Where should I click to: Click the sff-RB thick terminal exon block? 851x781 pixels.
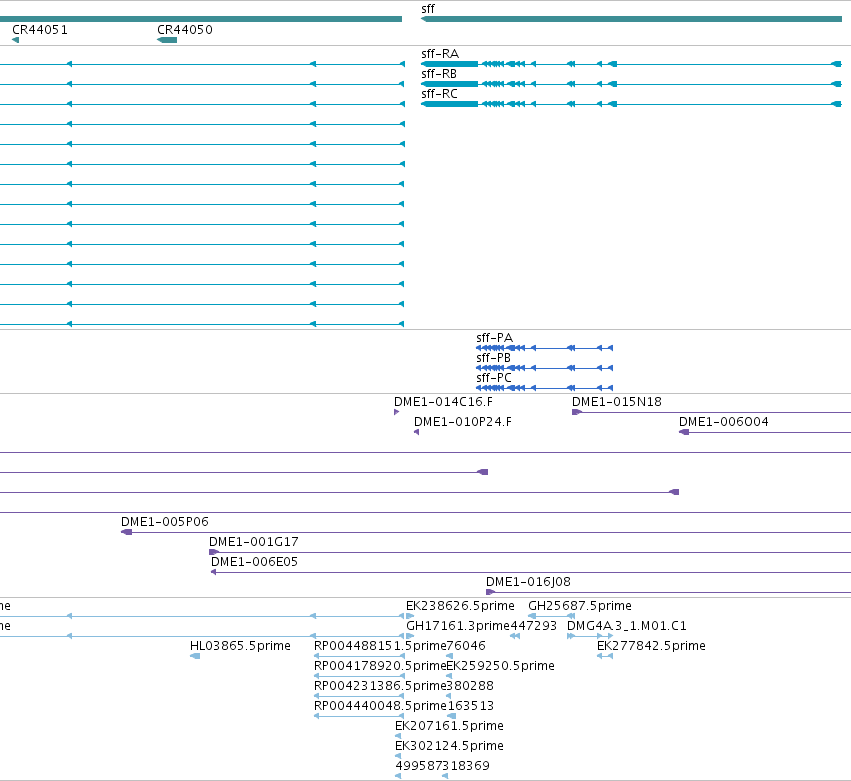pos(449,84)
